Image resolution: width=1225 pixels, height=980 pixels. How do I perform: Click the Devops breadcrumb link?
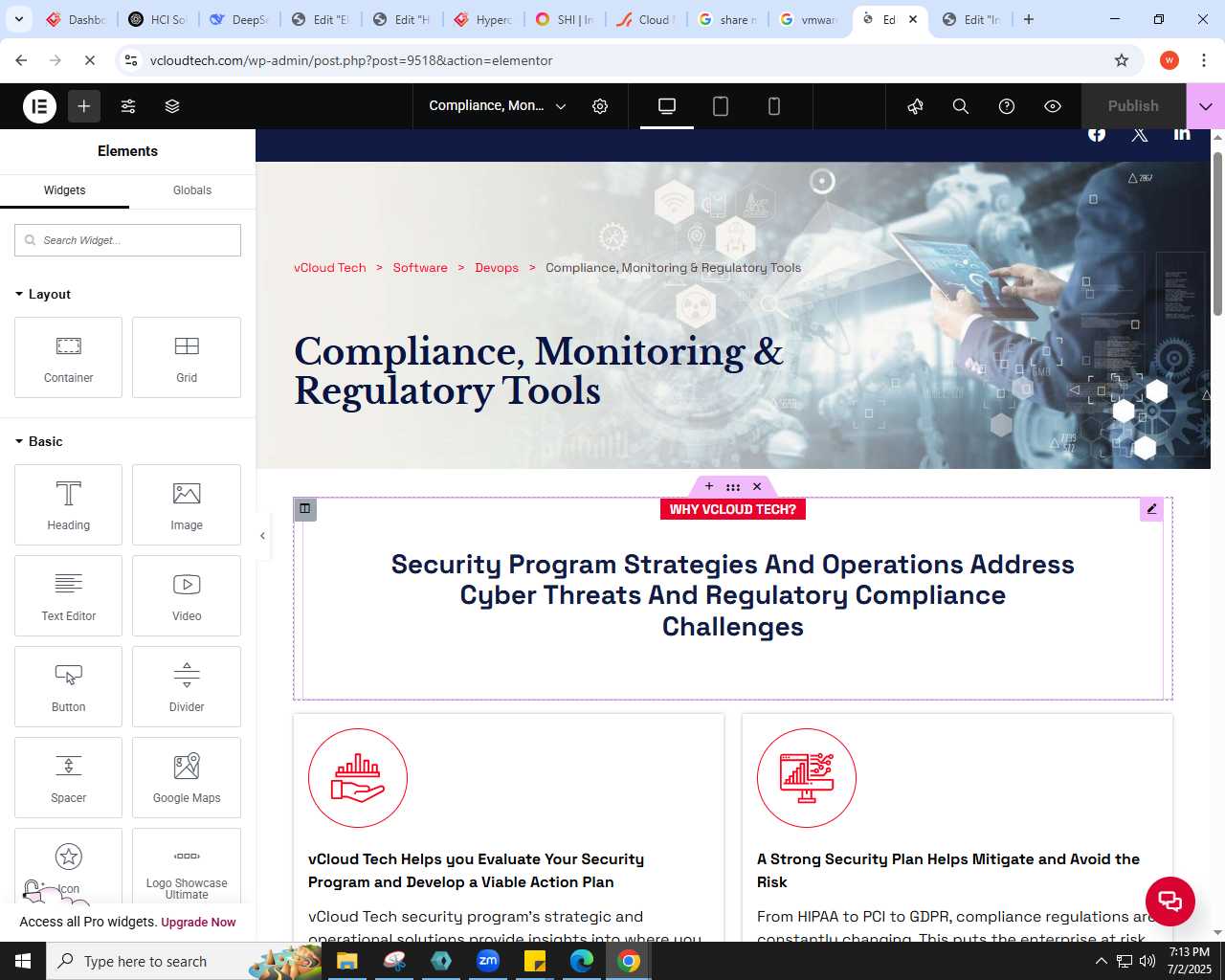point(497,268)
